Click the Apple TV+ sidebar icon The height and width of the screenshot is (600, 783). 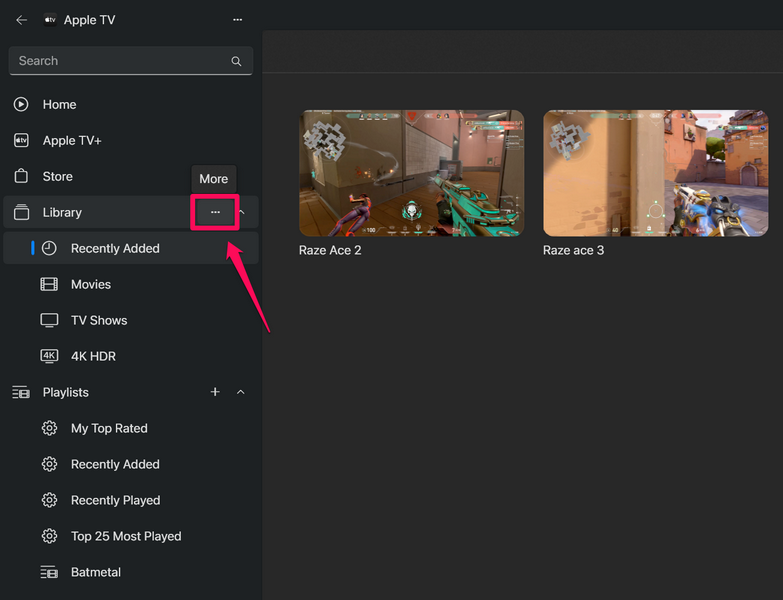tap(21, 141)
